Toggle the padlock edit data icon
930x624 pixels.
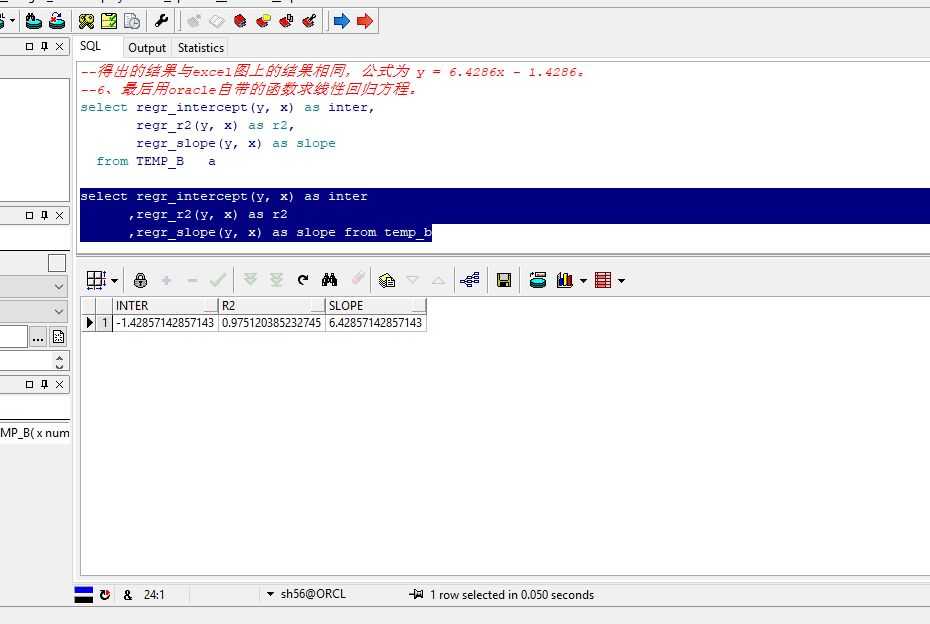tap(141, 280)
